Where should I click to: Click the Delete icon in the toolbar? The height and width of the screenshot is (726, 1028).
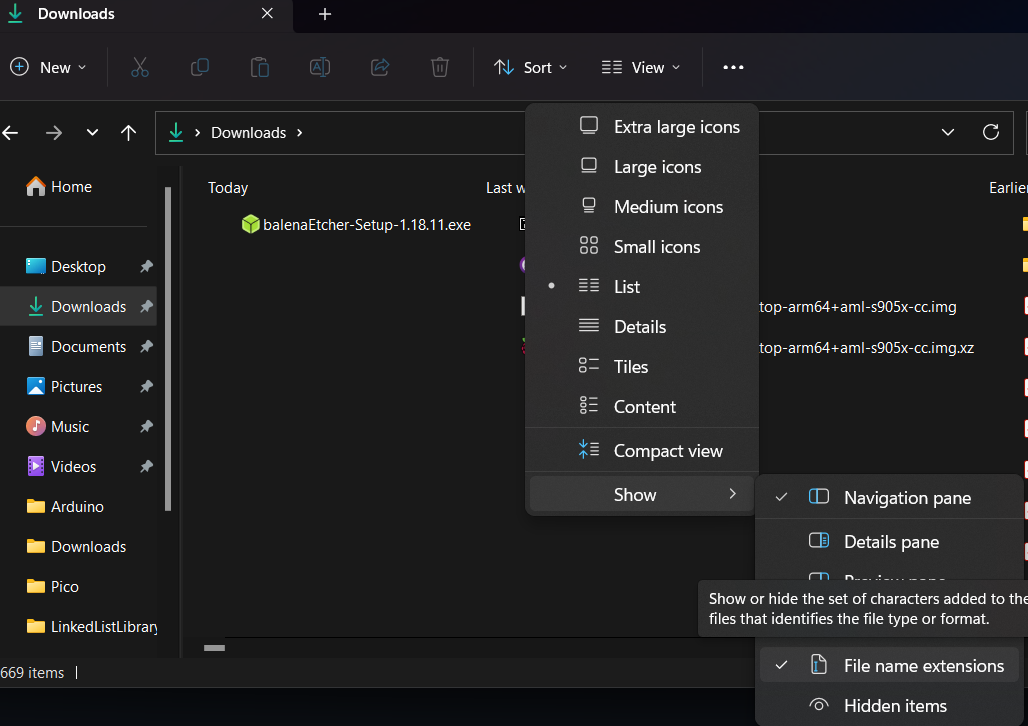(439, 67)
